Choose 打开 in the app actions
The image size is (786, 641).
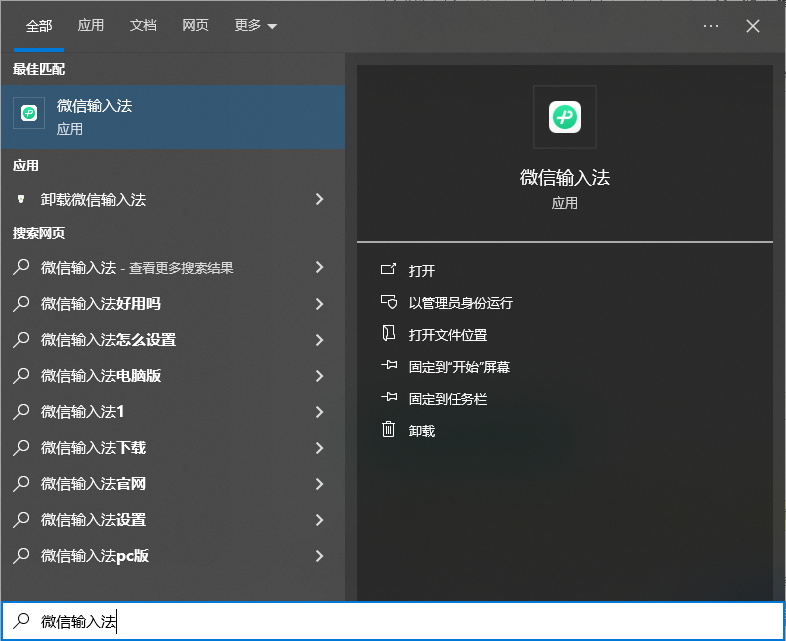pos(422,271)
